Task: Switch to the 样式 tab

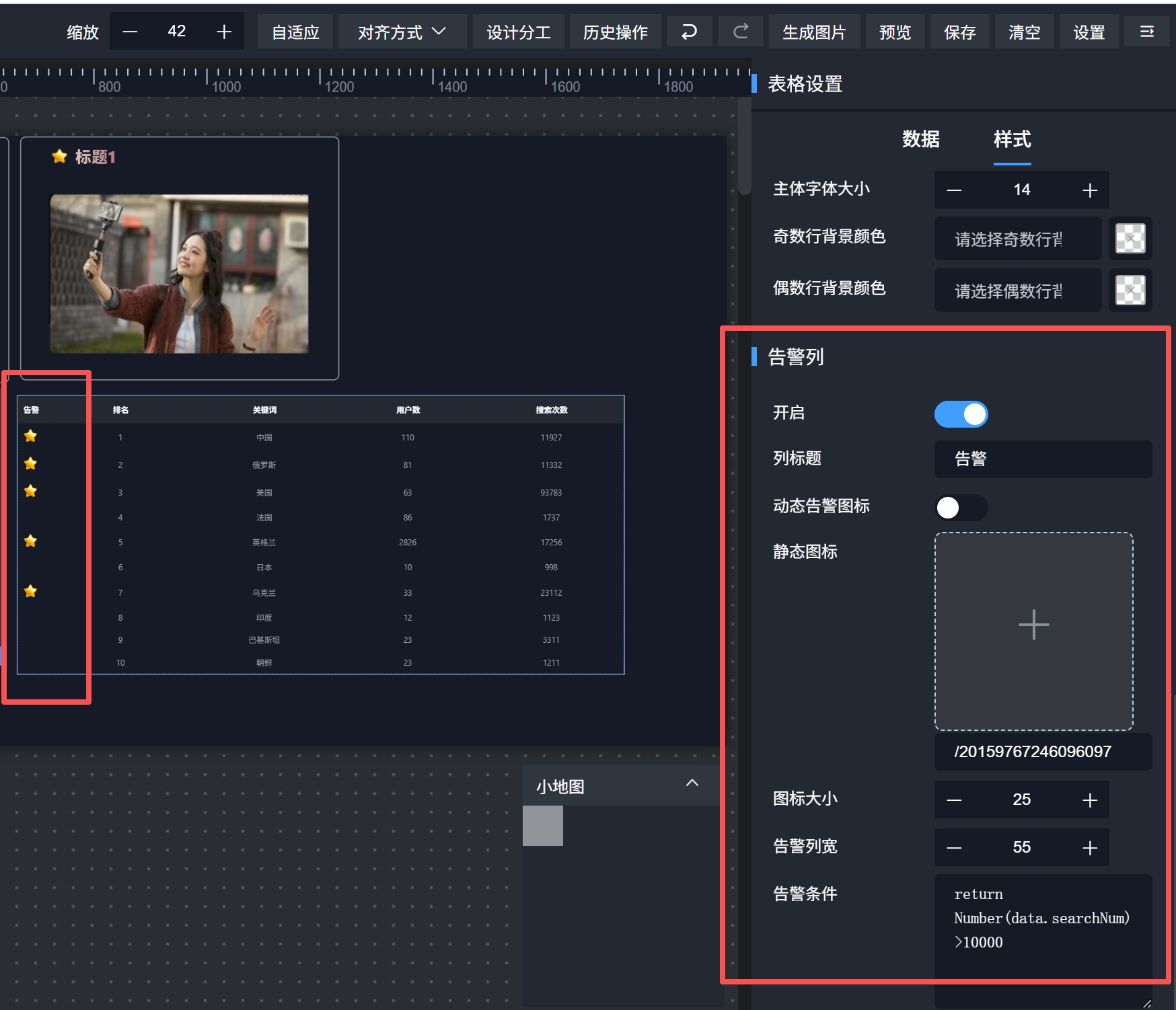Action: click(x=1013, y=139)
